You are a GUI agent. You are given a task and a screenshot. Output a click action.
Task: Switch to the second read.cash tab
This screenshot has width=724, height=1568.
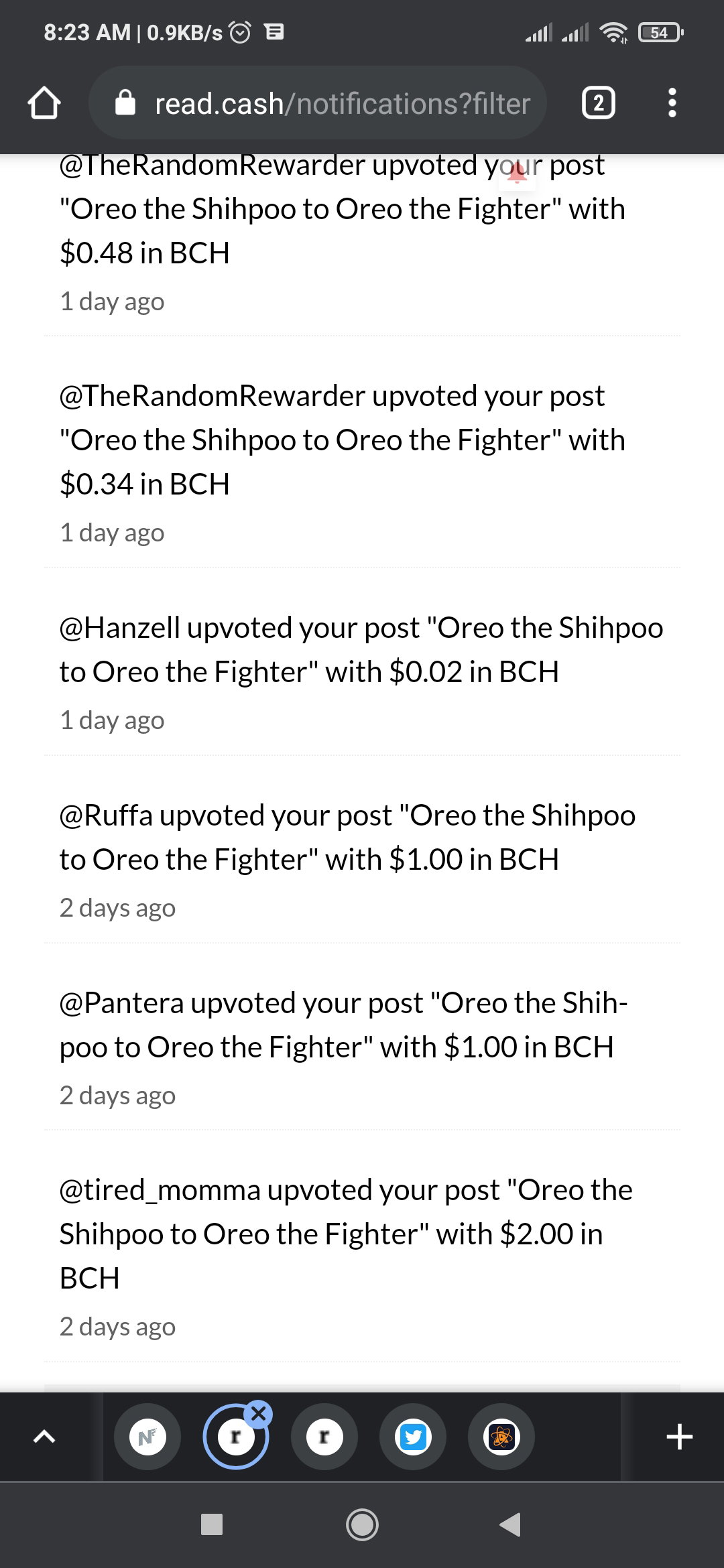(324, 1437)
